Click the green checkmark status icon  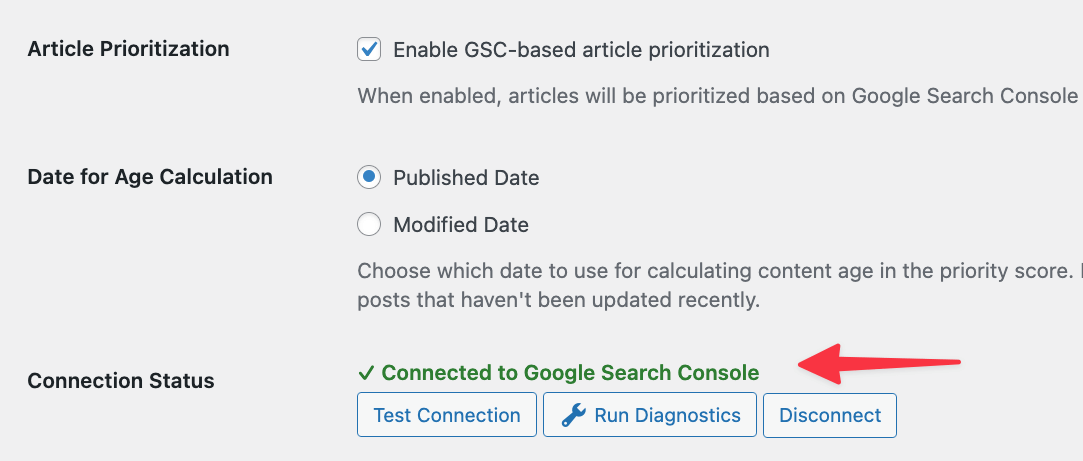pos(366,373)
